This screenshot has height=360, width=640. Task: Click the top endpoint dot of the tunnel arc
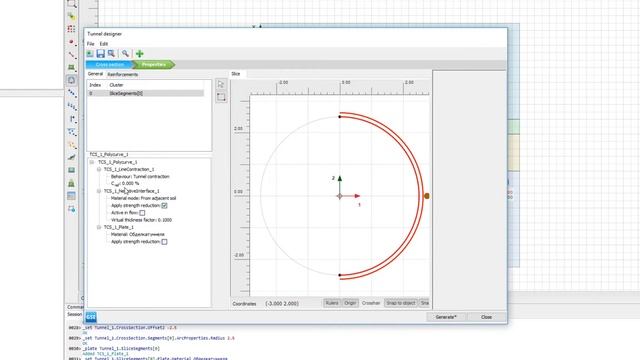340,117
